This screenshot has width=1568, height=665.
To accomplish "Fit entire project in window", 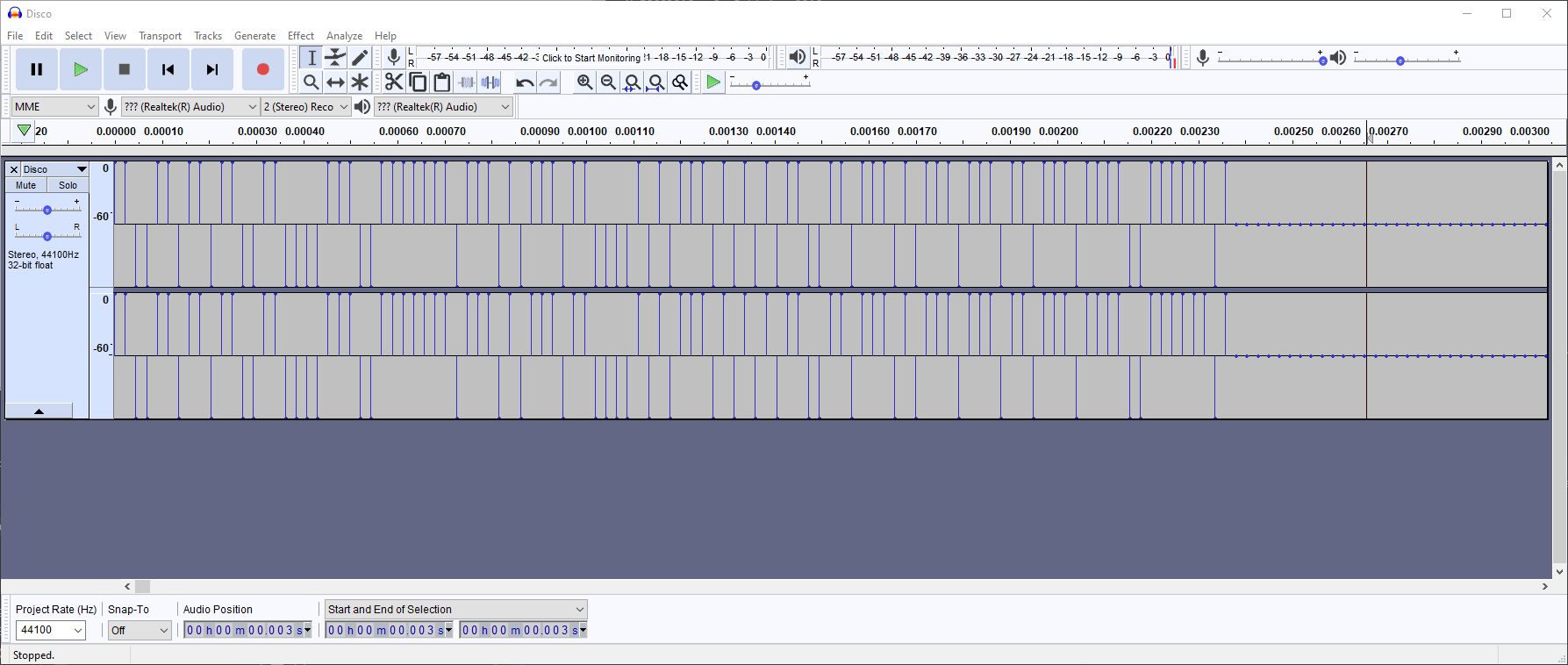I will pos(655,82).
